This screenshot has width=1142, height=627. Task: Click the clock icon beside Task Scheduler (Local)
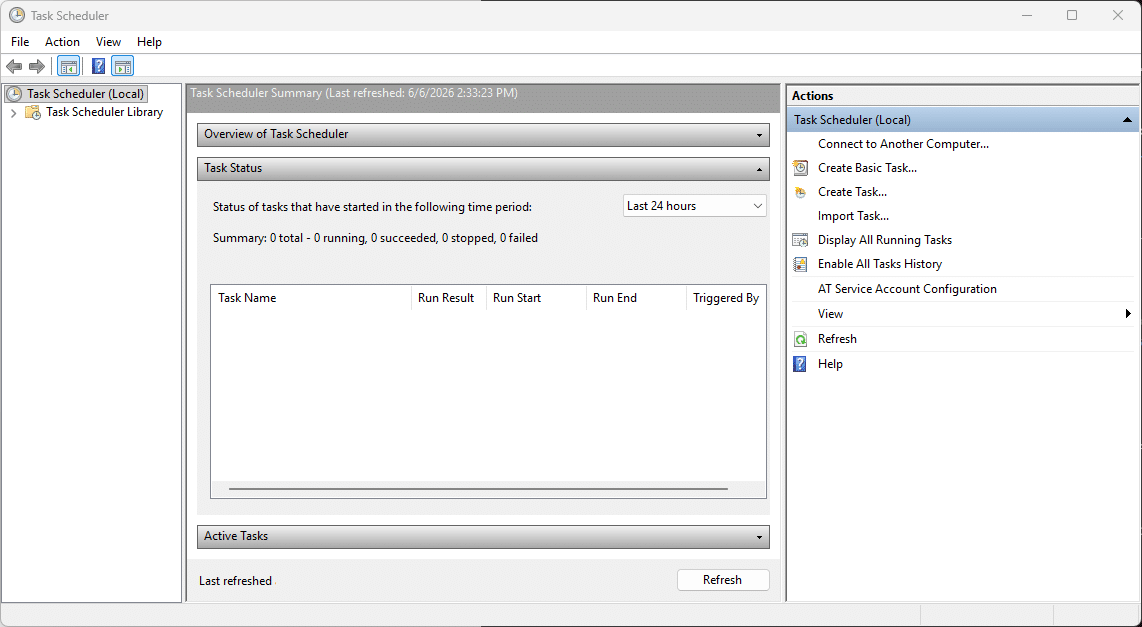point(14,94)
